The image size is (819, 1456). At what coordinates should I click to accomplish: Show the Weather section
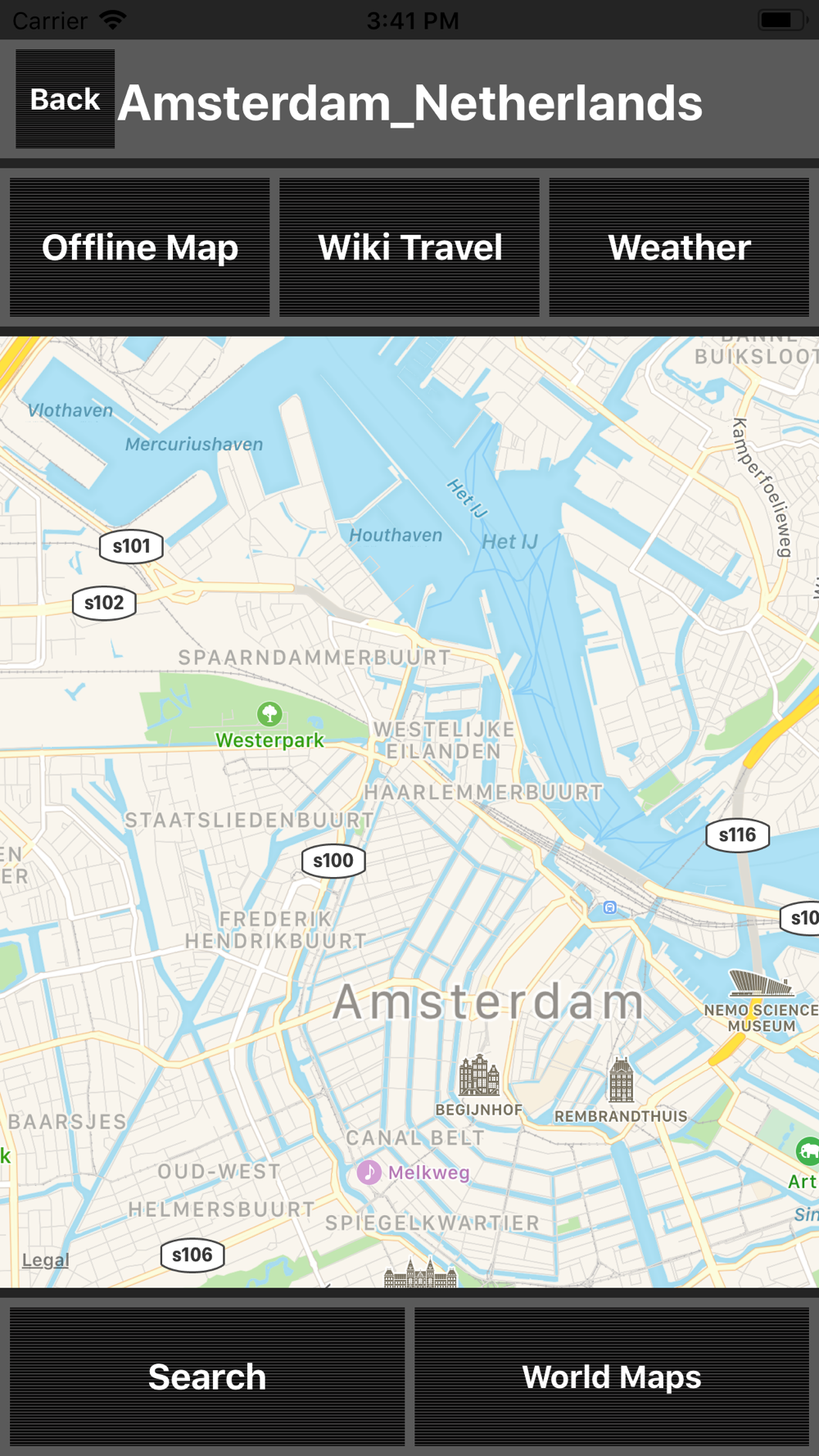(679, 247)
